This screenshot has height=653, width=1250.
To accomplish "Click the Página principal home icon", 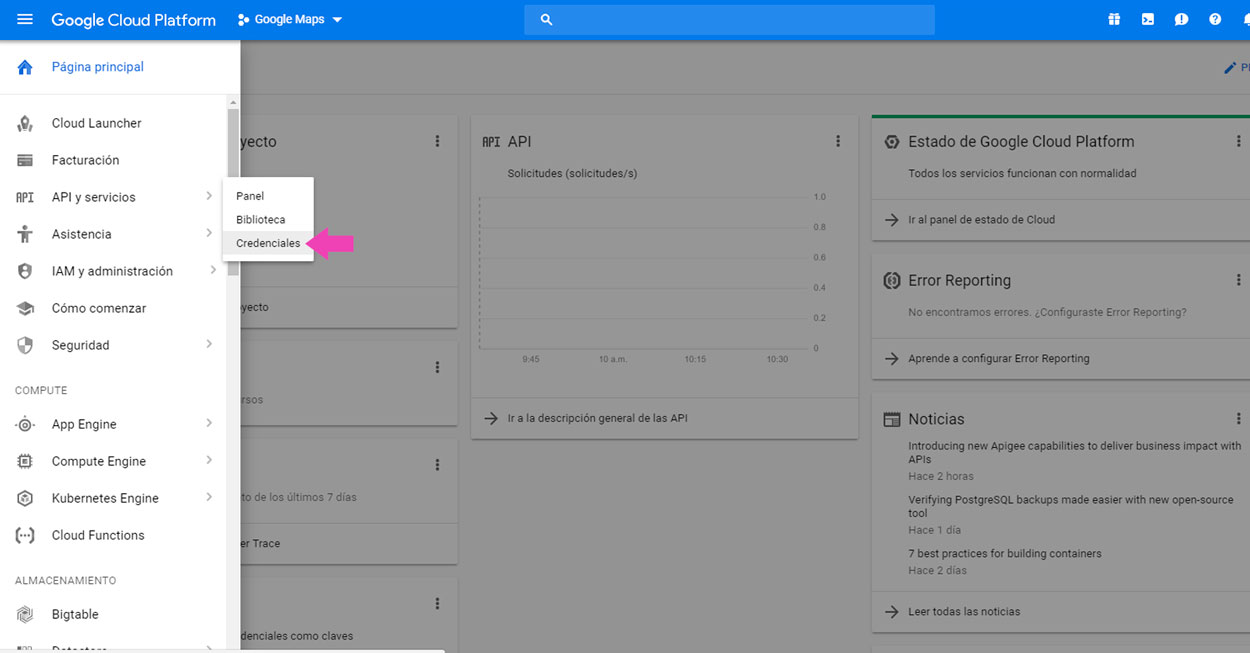I will 25,67.
